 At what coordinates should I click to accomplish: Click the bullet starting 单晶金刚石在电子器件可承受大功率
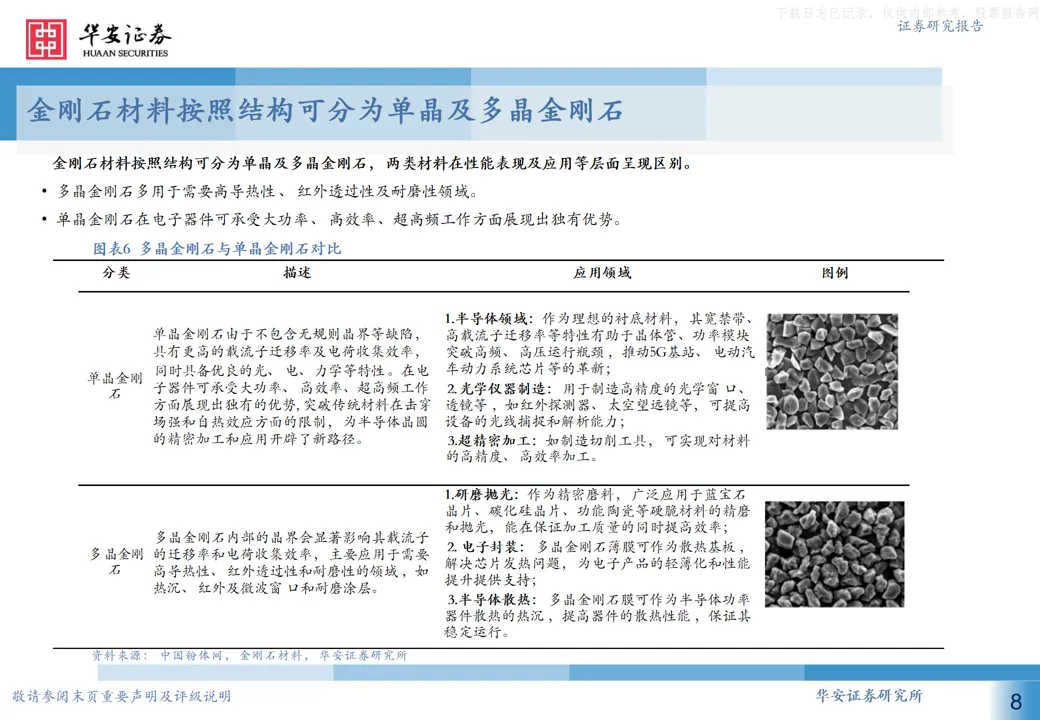pos(332,219)
